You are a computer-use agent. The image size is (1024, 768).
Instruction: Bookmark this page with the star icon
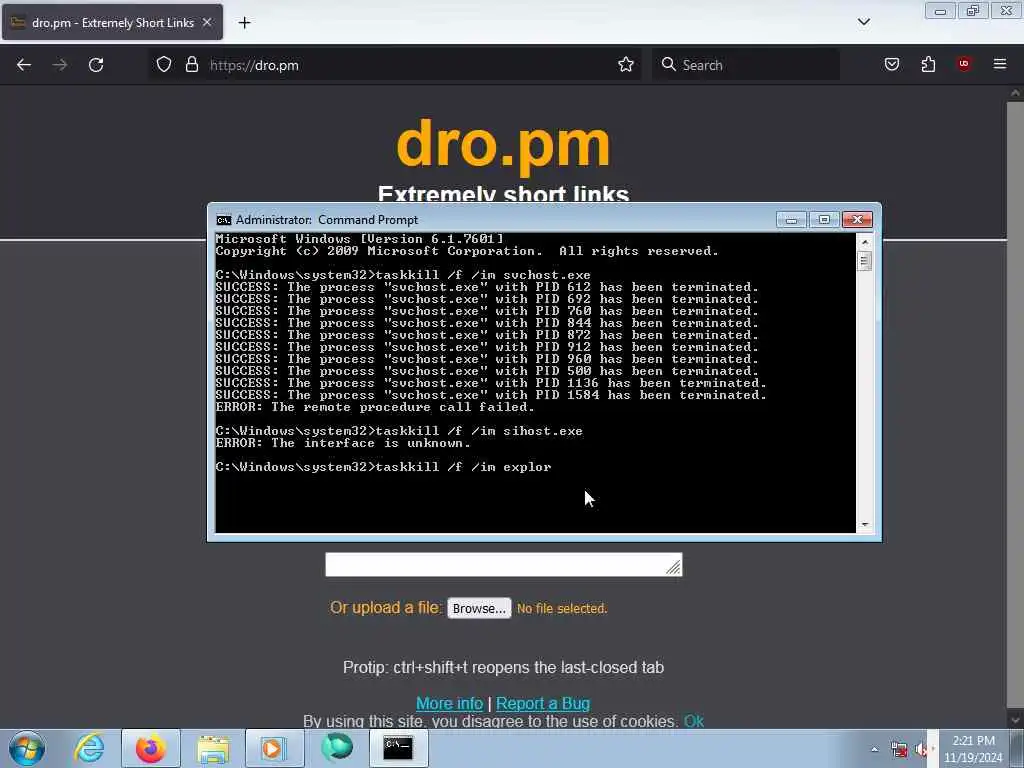pos(626,65)
